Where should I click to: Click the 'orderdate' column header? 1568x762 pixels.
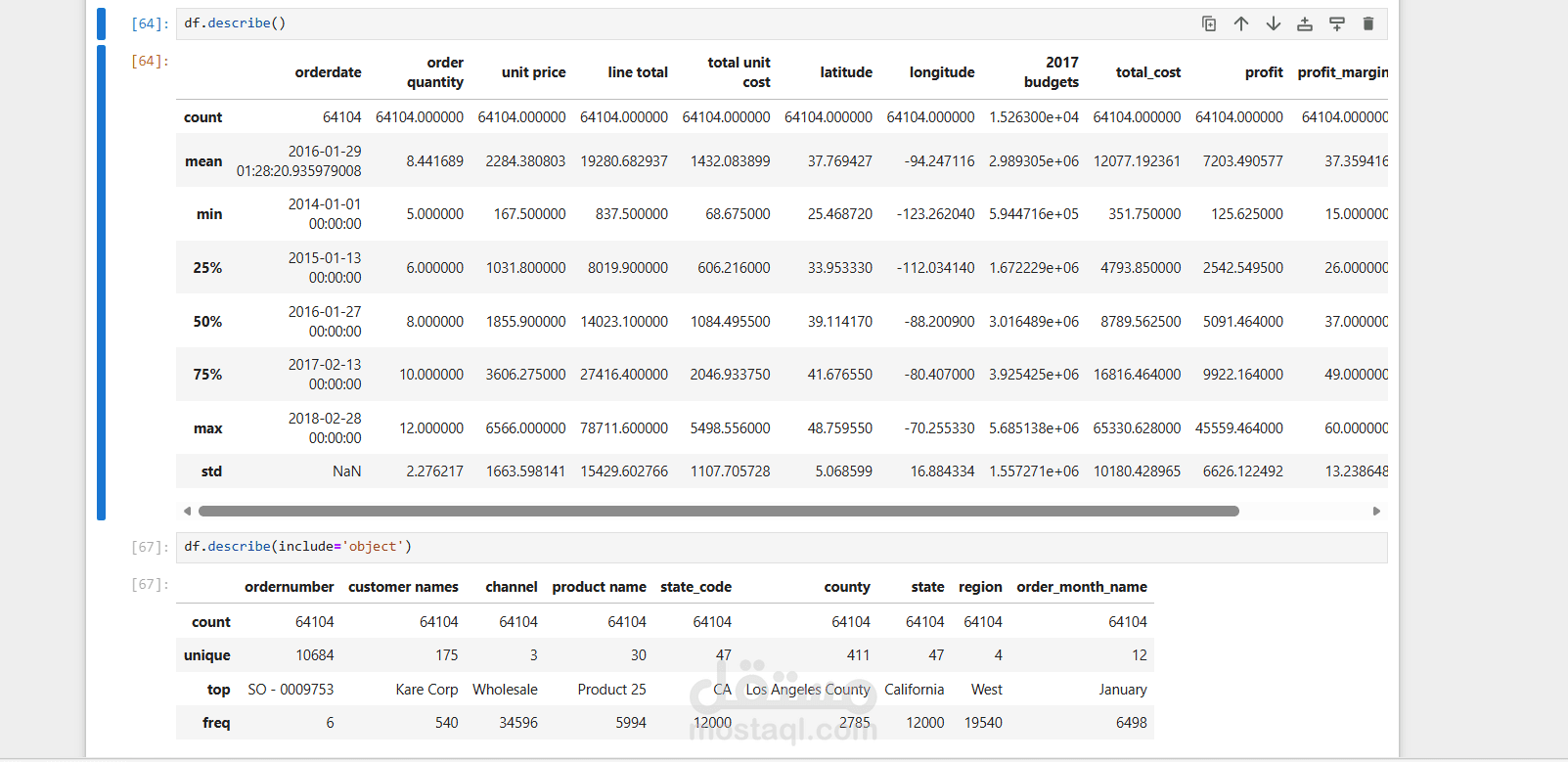[328, 72]
